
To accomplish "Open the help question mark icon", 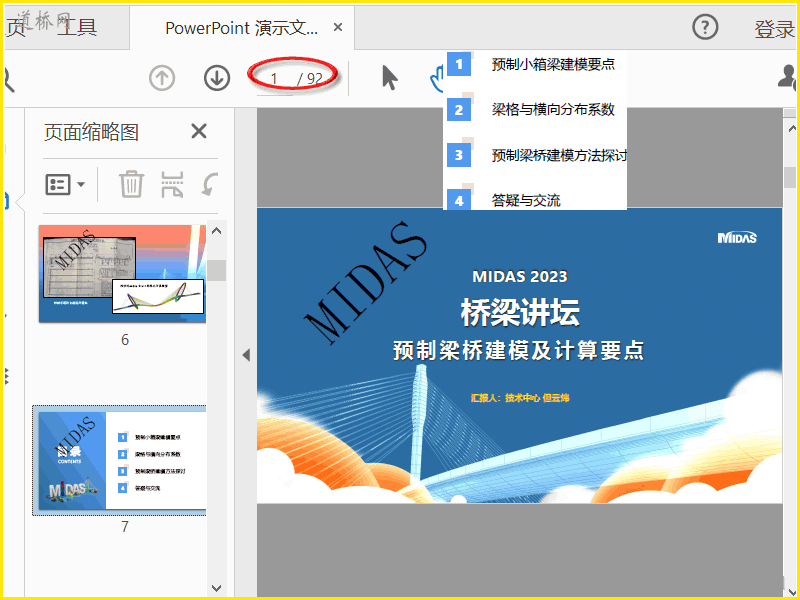I will point(705,27).
